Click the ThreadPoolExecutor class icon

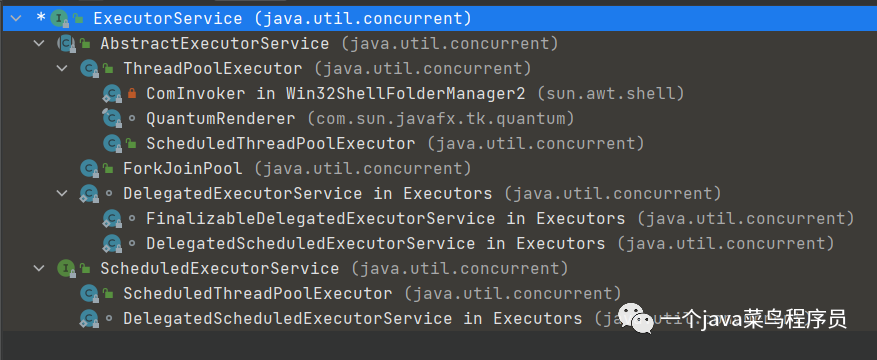tap(89, 69)
